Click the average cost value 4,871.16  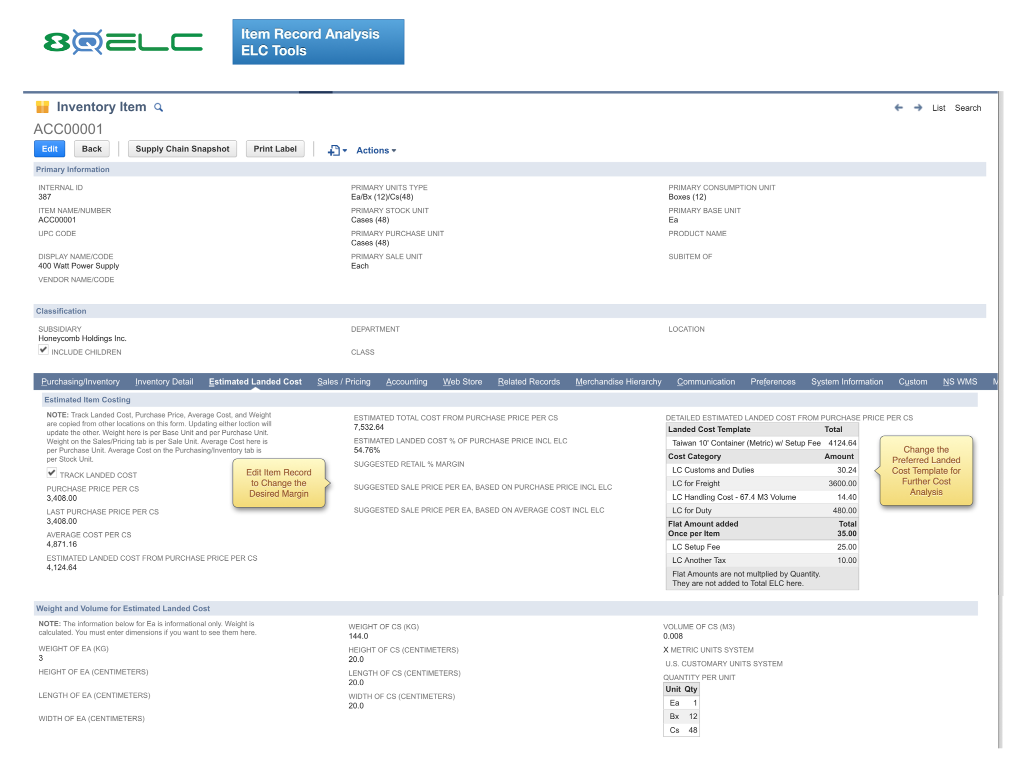[x=61, y=545]
